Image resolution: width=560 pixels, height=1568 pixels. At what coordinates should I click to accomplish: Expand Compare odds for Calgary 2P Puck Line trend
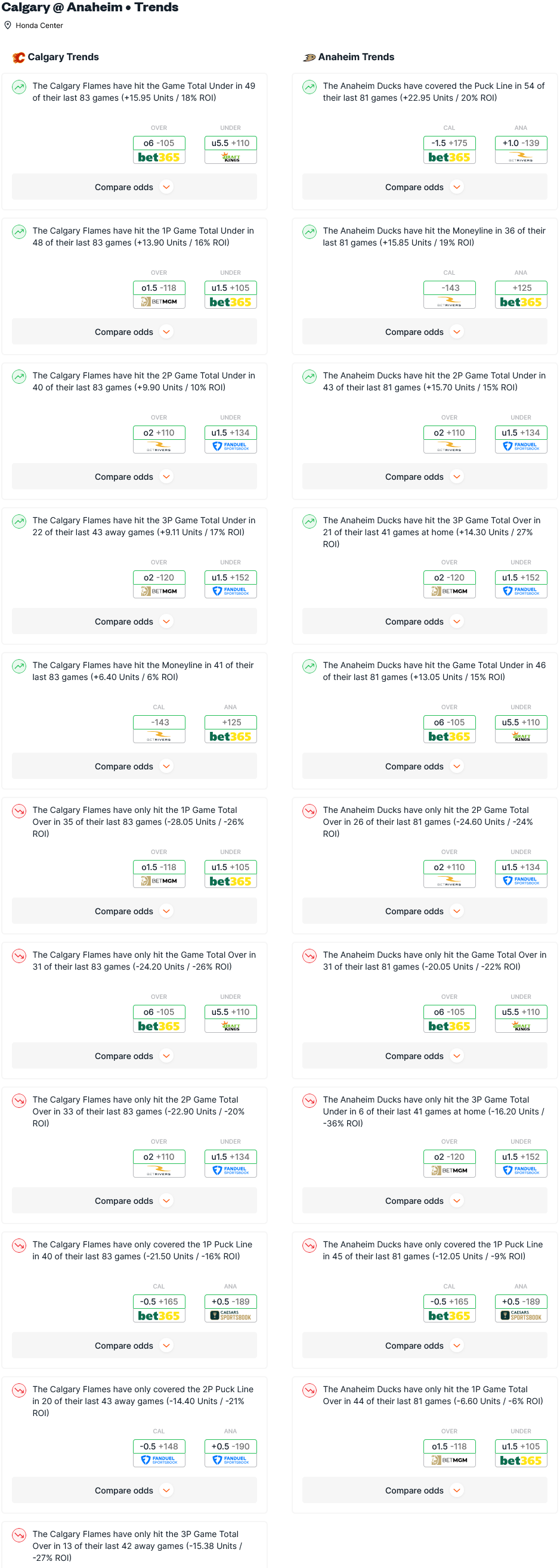(x=134, y=1491)
